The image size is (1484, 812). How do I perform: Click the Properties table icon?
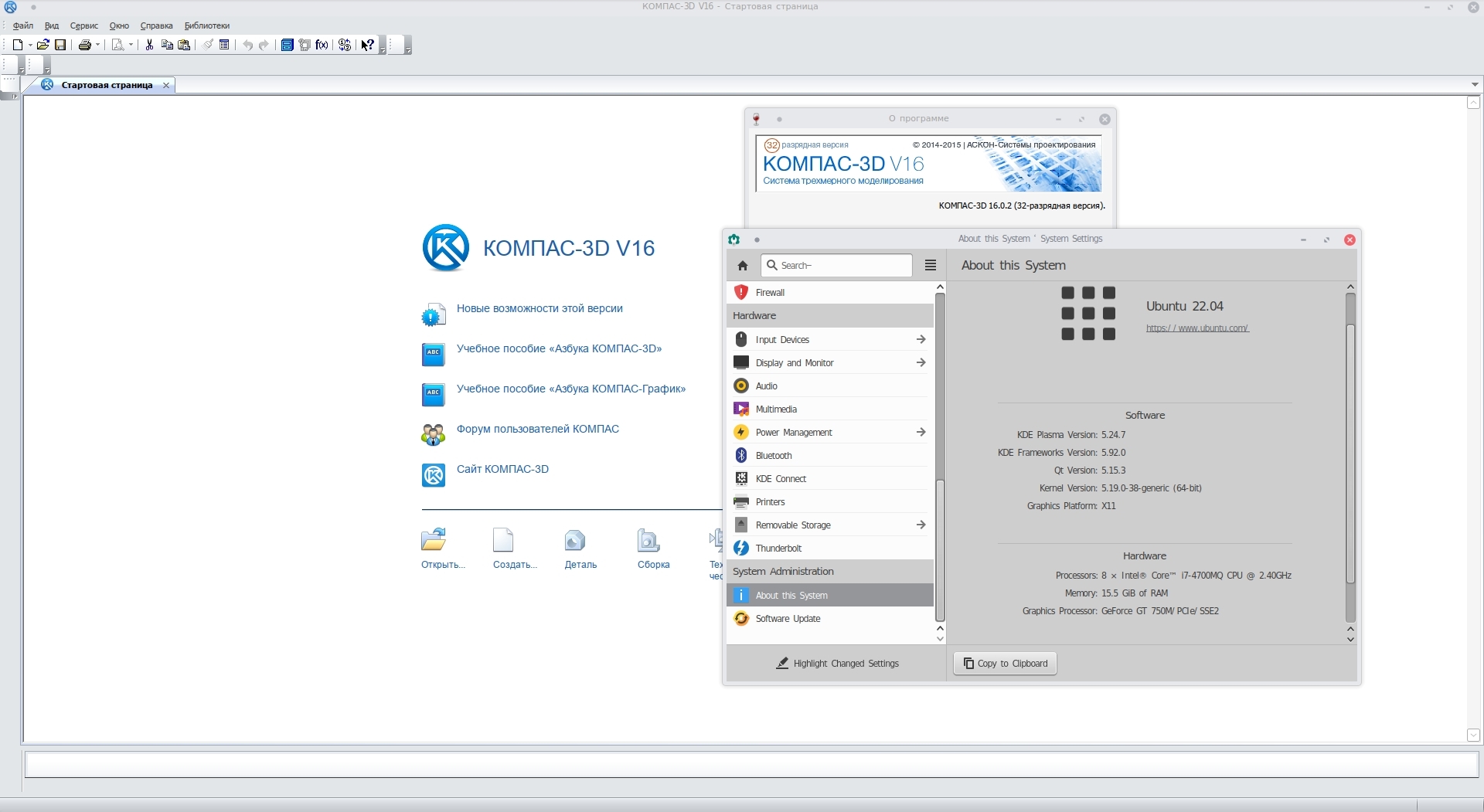[x=224, y=45]
